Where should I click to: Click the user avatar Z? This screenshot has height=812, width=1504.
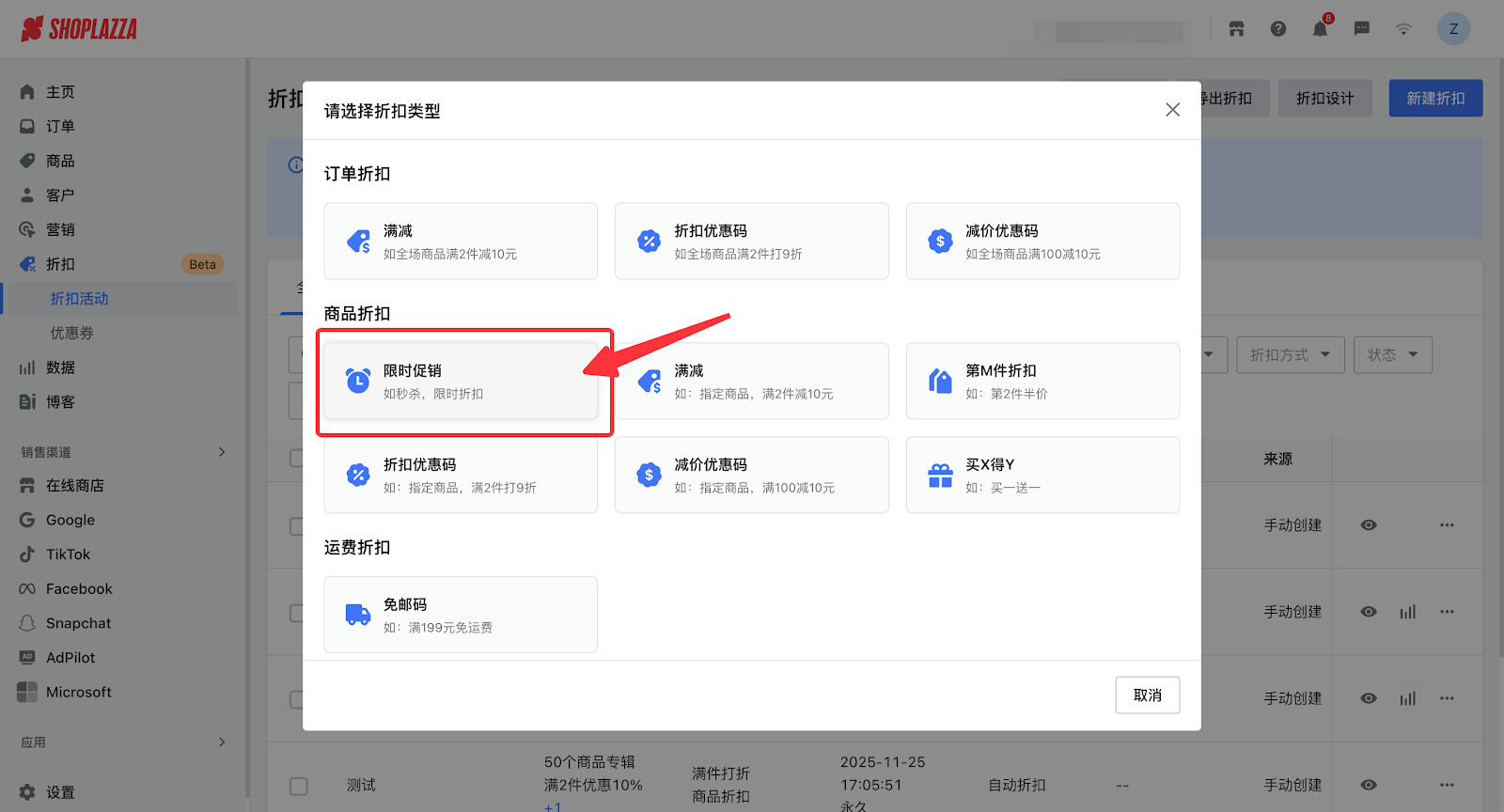(1453, 29)
